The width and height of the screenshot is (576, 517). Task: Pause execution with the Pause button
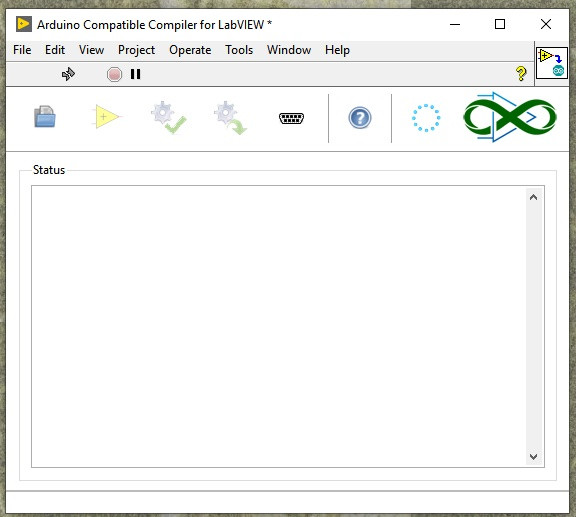point(136,74)
